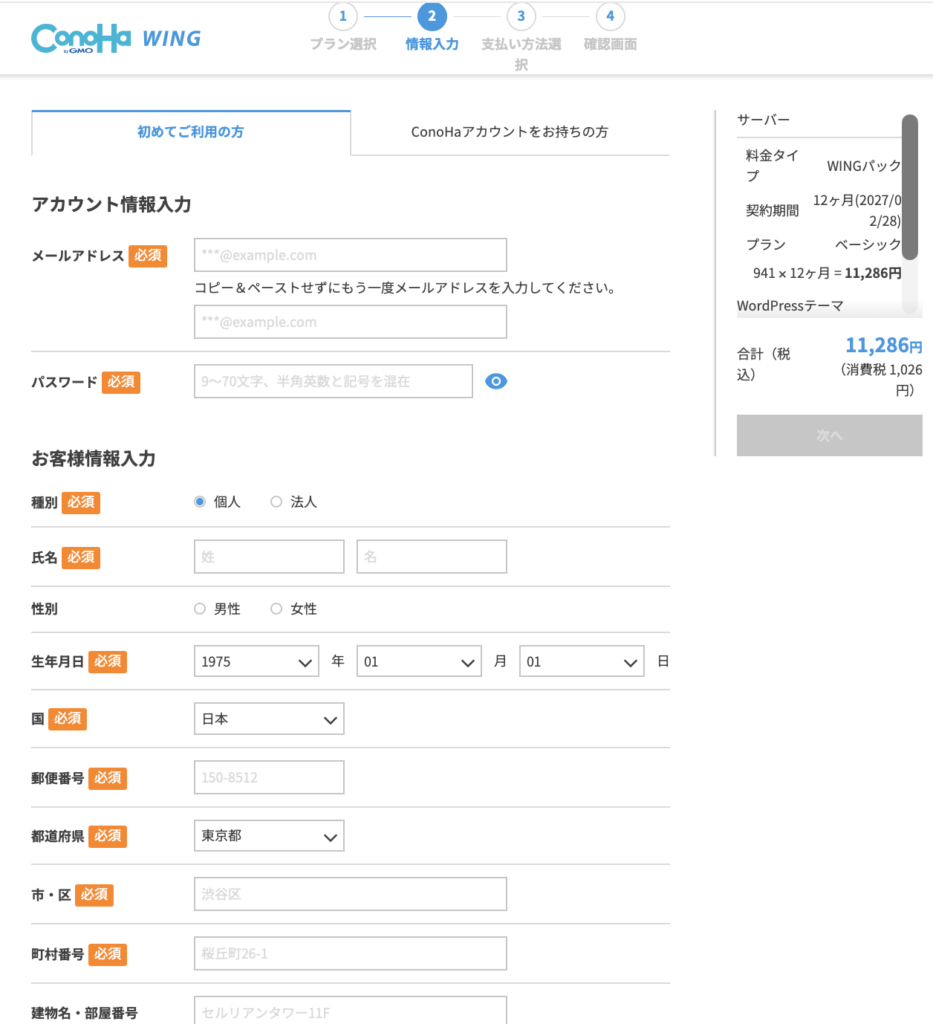This screenshot has height=1024, width=933.
Task: Switch to ConoHaアカウントをお持ちの方 tab
Action: 509,132
